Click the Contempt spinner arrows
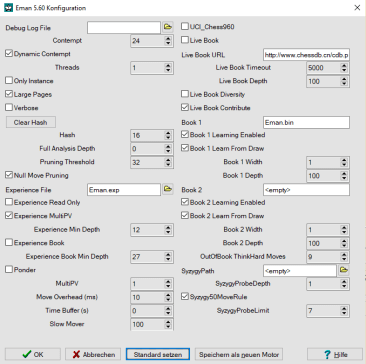The height and width of the screenshot is (364, 366). coord(168,41)
